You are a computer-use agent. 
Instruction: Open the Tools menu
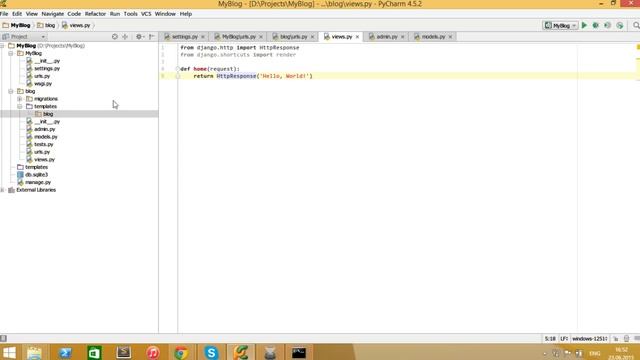[131, 14]
